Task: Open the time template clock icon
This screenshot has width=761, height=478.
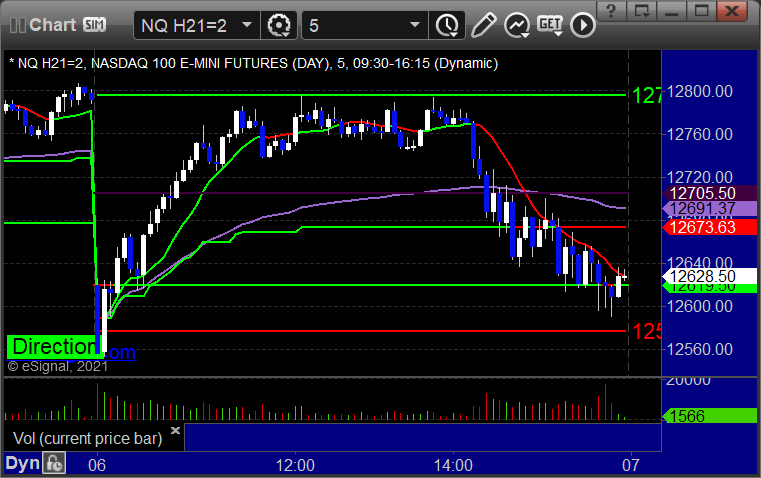Action: [x=447, y=25]
